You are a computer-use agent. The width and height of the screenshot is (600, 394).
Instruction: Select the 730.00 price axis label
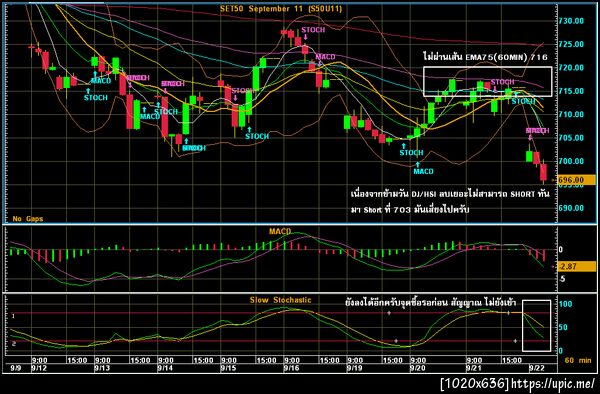(x=572, y=21)
